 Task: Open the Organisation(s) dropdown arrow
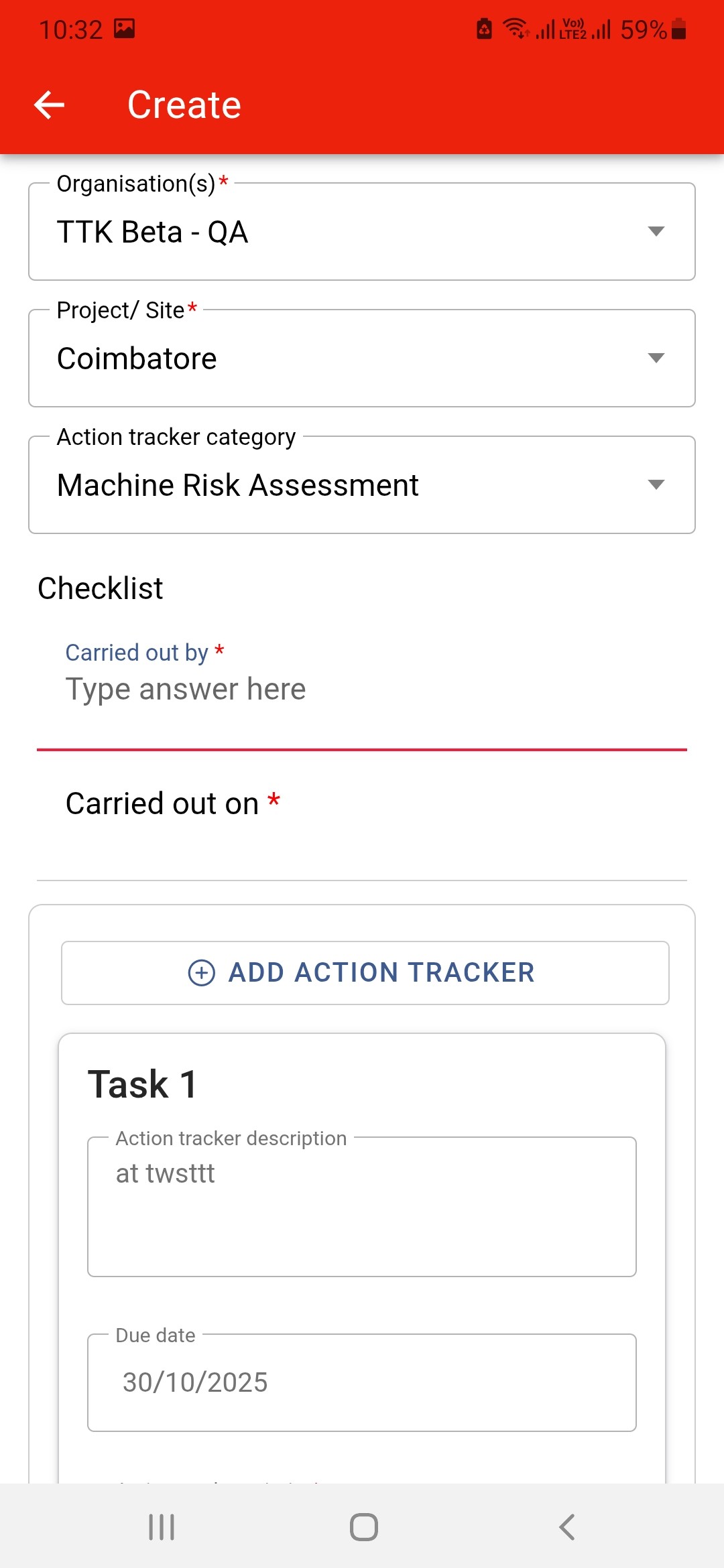tap(656, 231)
